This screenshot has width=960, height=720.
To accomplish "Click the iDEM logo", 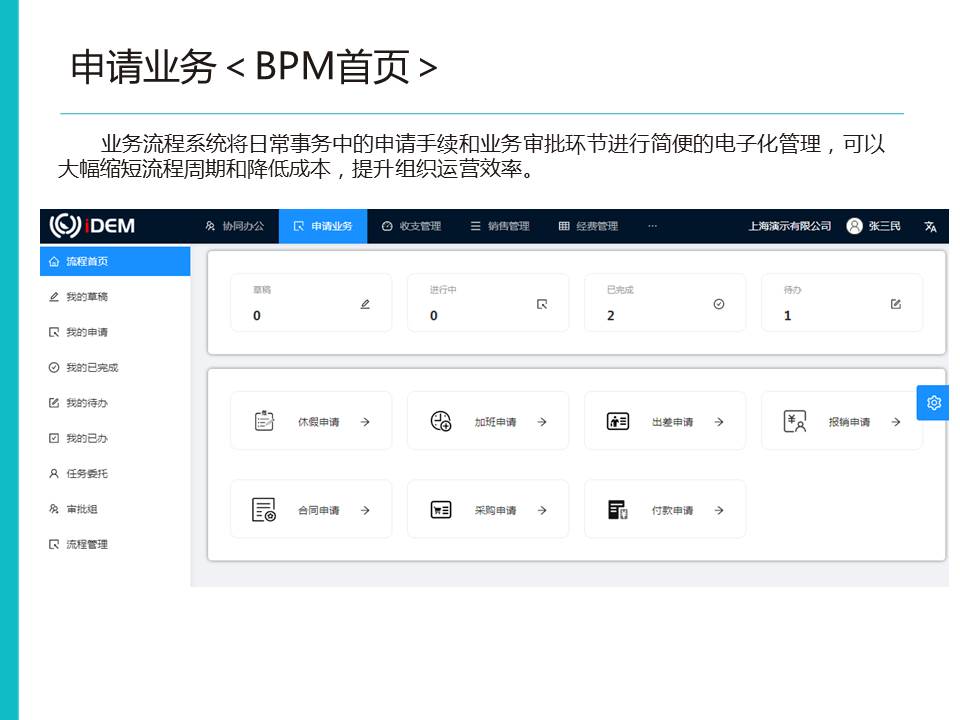I will tap(92, 226).
